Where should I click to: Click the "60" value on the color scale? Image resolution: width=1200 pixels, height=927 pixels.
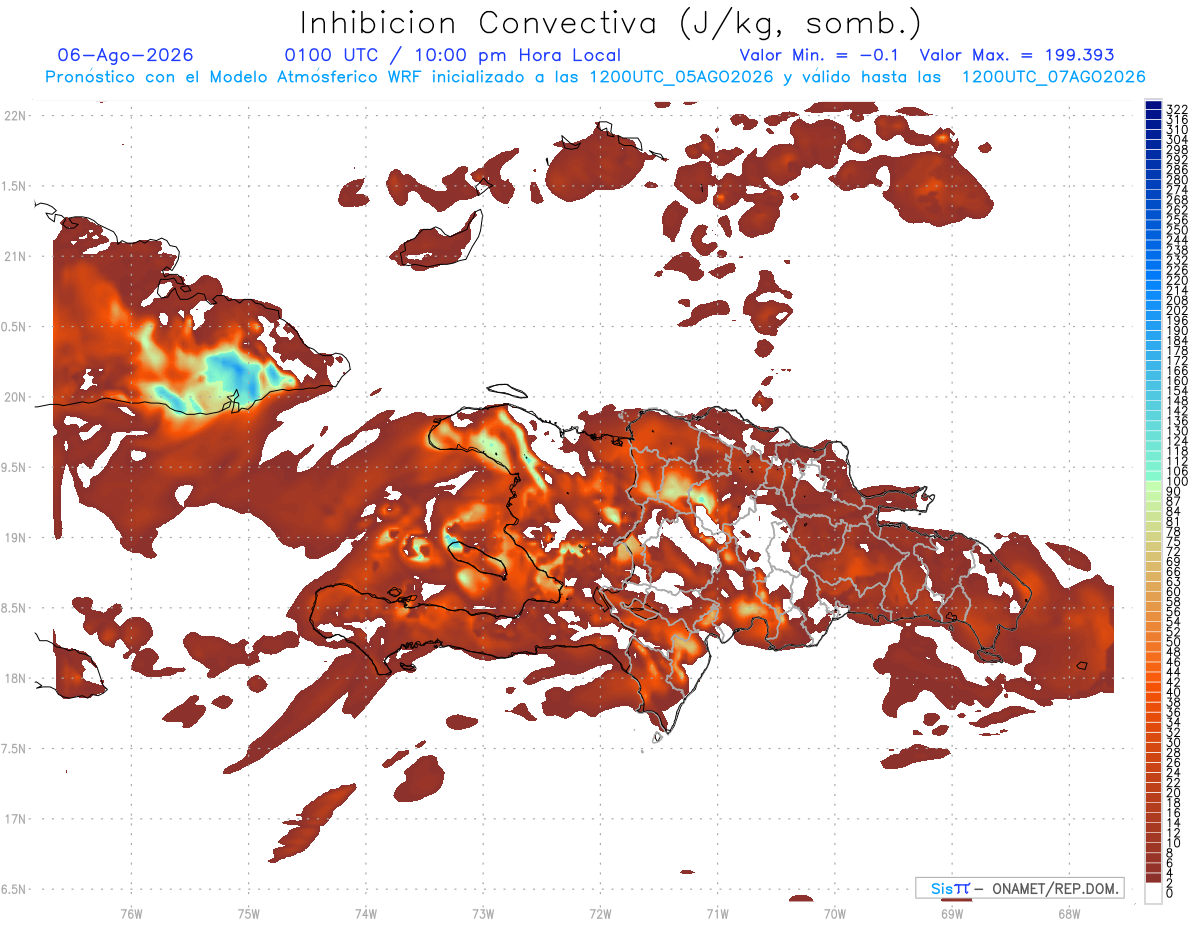[1174, 592]
